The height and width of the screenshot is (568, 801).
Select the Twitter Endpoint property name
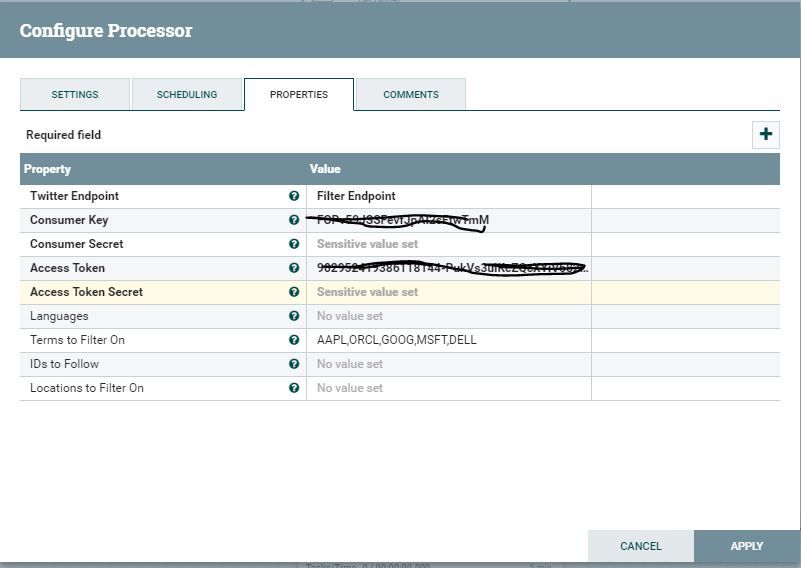74,196
